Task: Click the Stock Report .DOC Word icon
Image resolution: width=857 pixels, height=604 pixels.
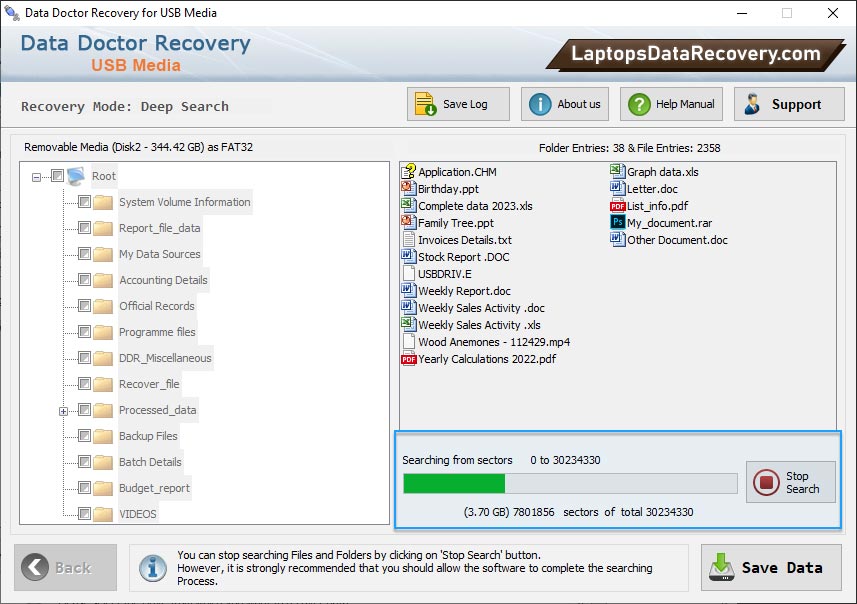Action: 408,256
